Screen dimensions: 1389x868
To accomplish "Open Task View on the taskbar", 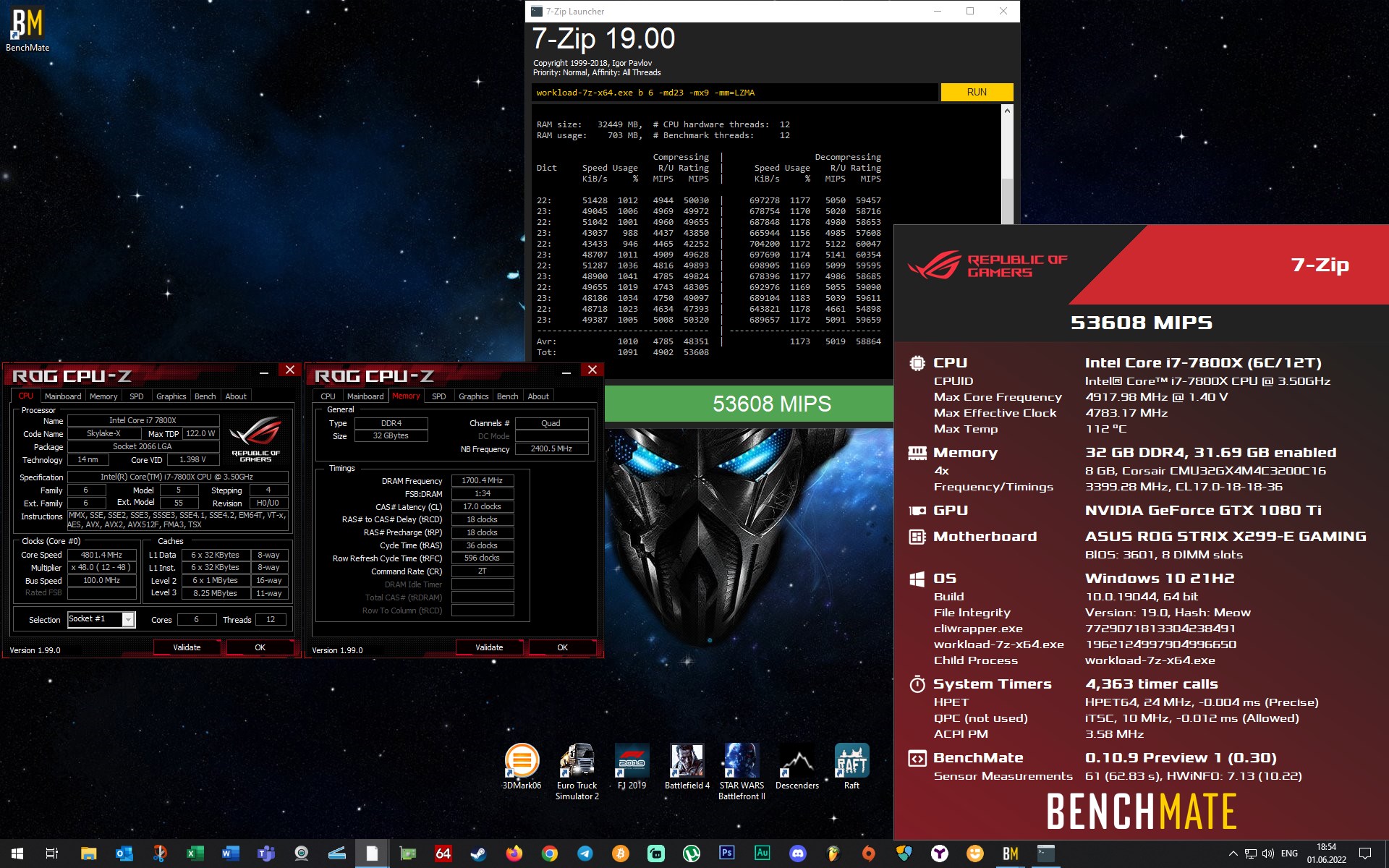I will (x=52, y=854).
